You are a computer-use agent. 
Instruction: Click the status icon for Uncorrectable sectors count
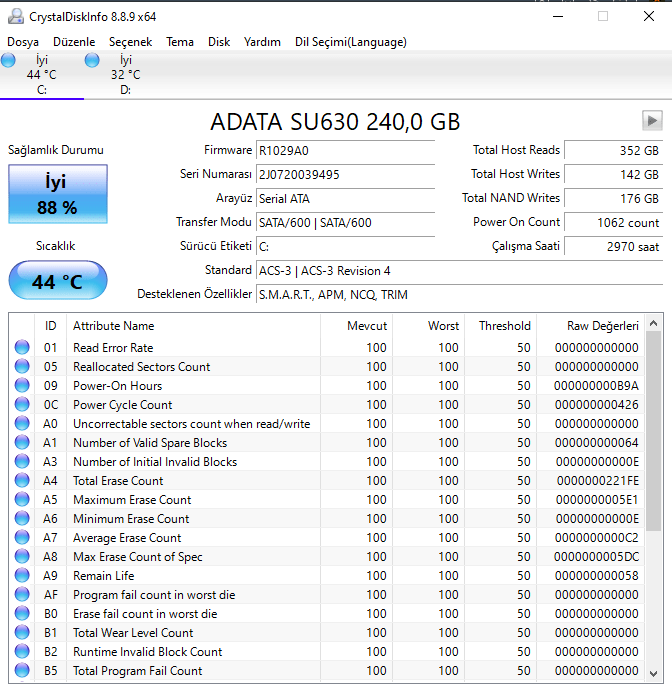22,423
